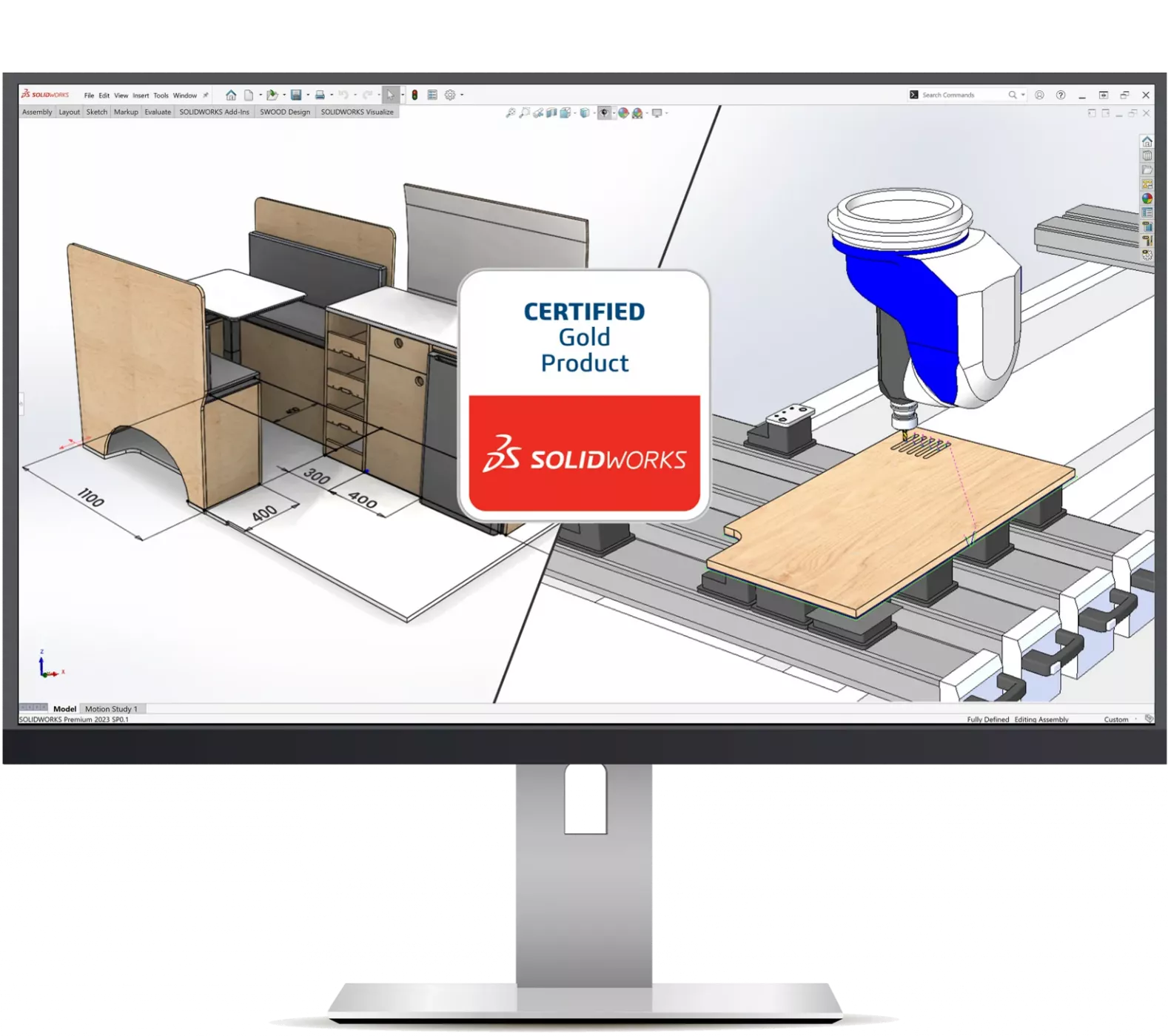Open the Insert menu
Viewport: 1168px width, 1036px height.
[141, 95]
